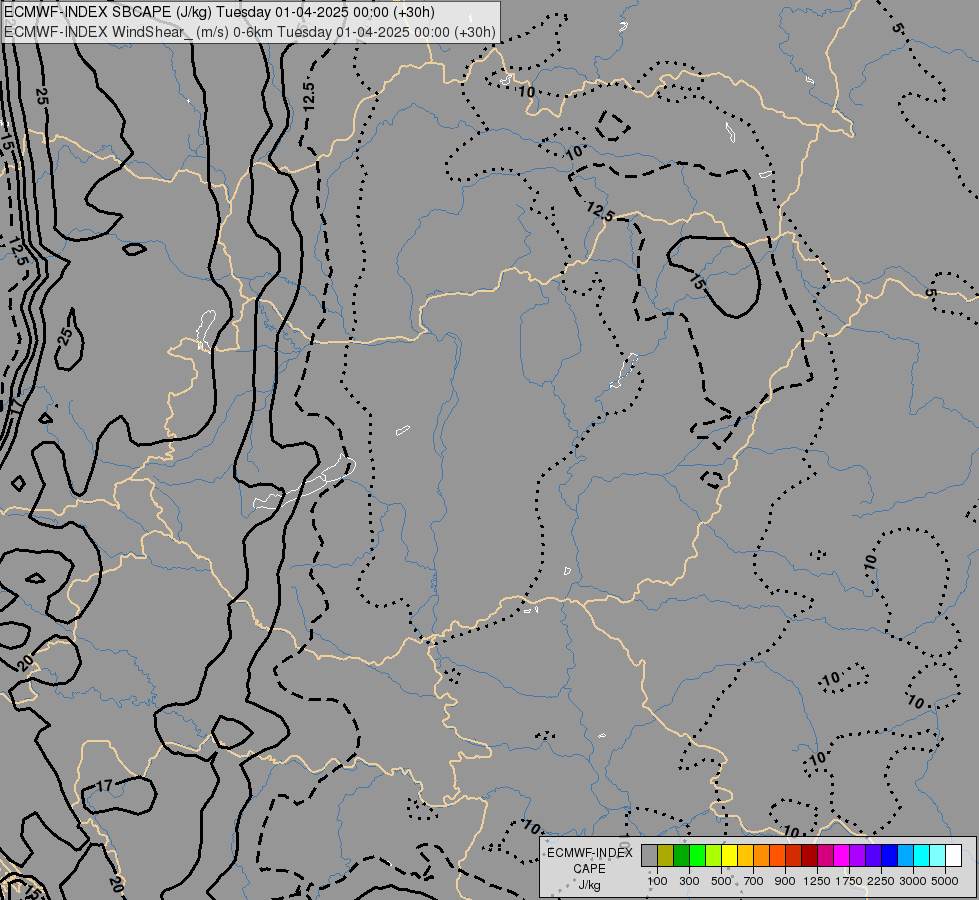Choose the amber legend swatch
979x900 pixels.
click(745, 855)
